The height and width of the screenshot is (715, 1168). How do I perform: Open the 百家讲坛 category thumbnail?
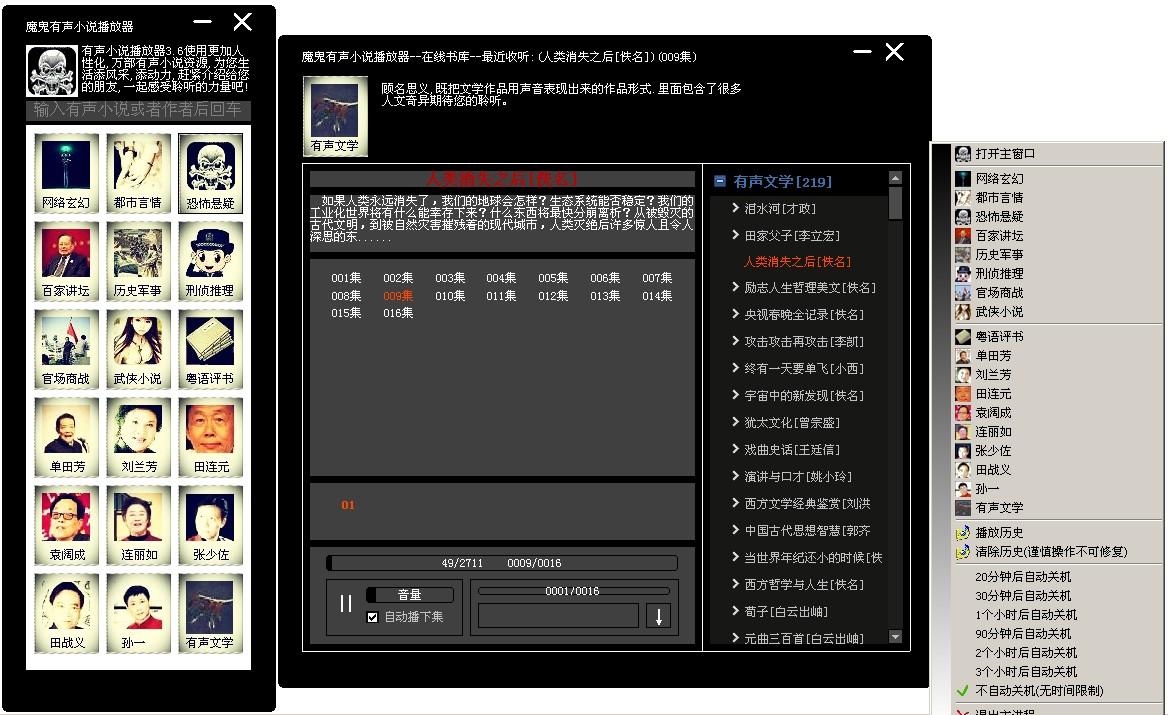pyautogui.click(x=66, y=261)
